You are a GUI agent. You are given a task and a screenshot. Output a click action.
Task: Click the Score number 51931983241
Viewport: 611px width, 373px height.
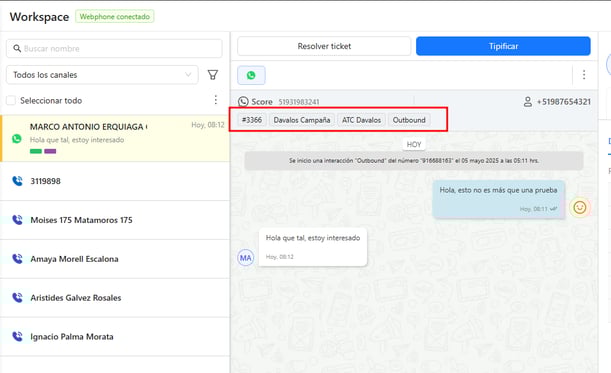click(x=298, y=102)
